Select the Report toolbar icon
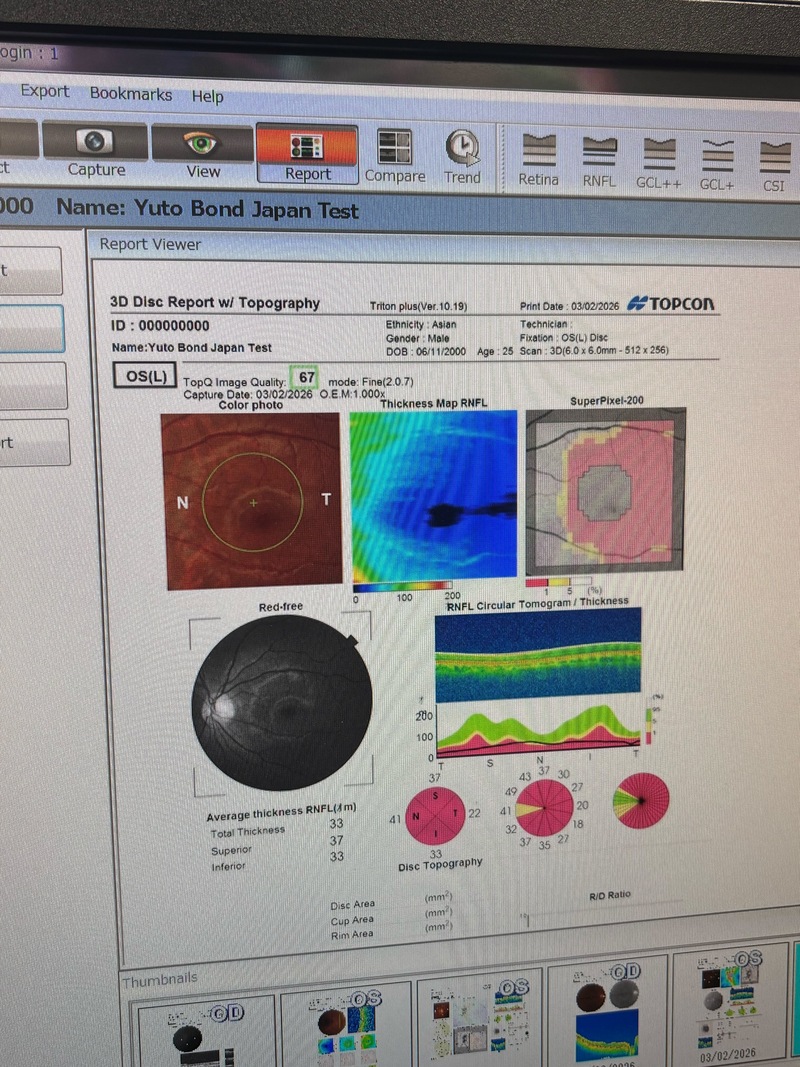The height and width of the screenshot is (1067, 800). tap(307, 148)
